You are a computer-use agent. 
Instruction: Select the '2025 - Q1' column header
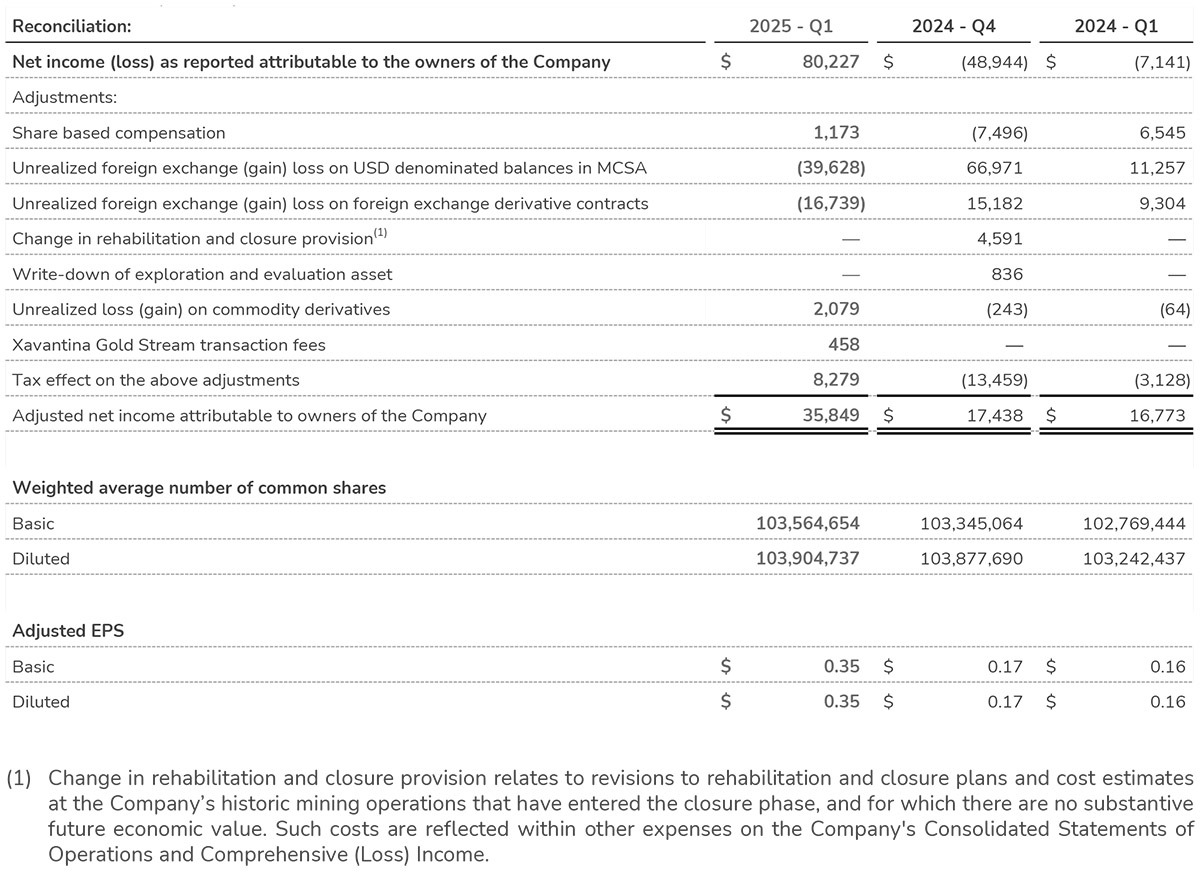point(791,26)
